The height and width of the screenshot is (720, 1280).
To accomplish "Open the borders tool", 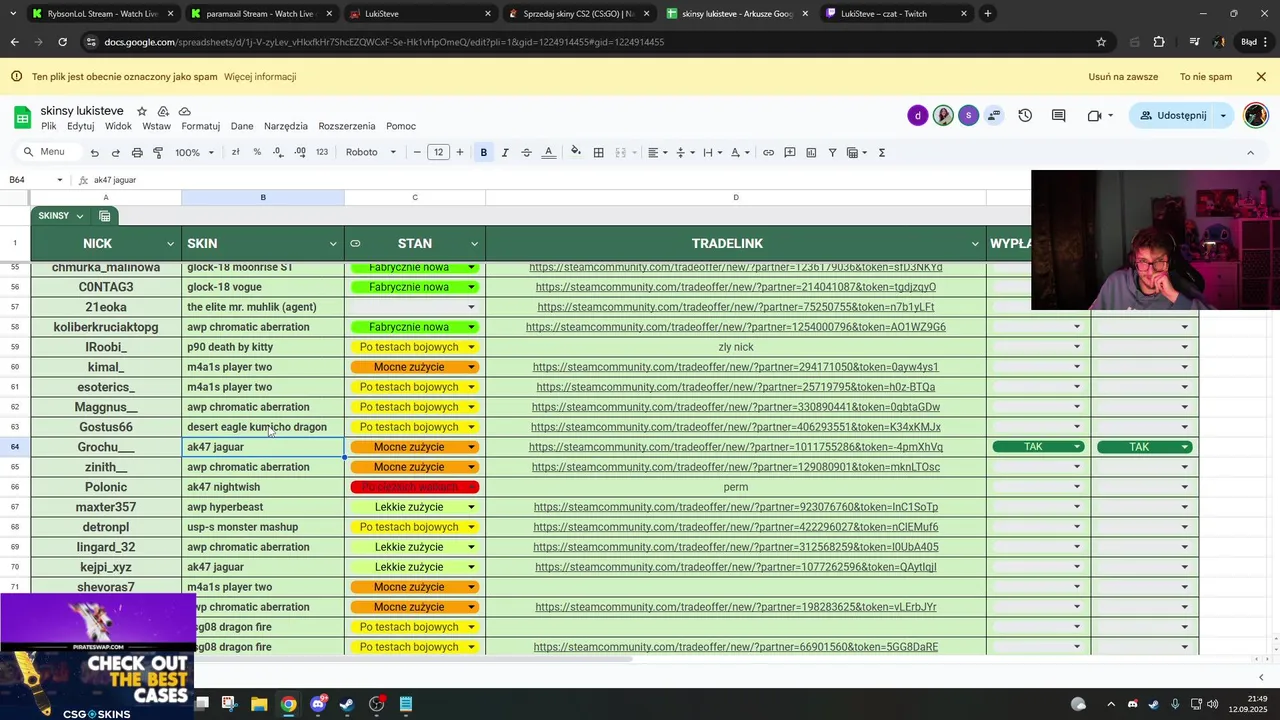I will click(598, 153).
